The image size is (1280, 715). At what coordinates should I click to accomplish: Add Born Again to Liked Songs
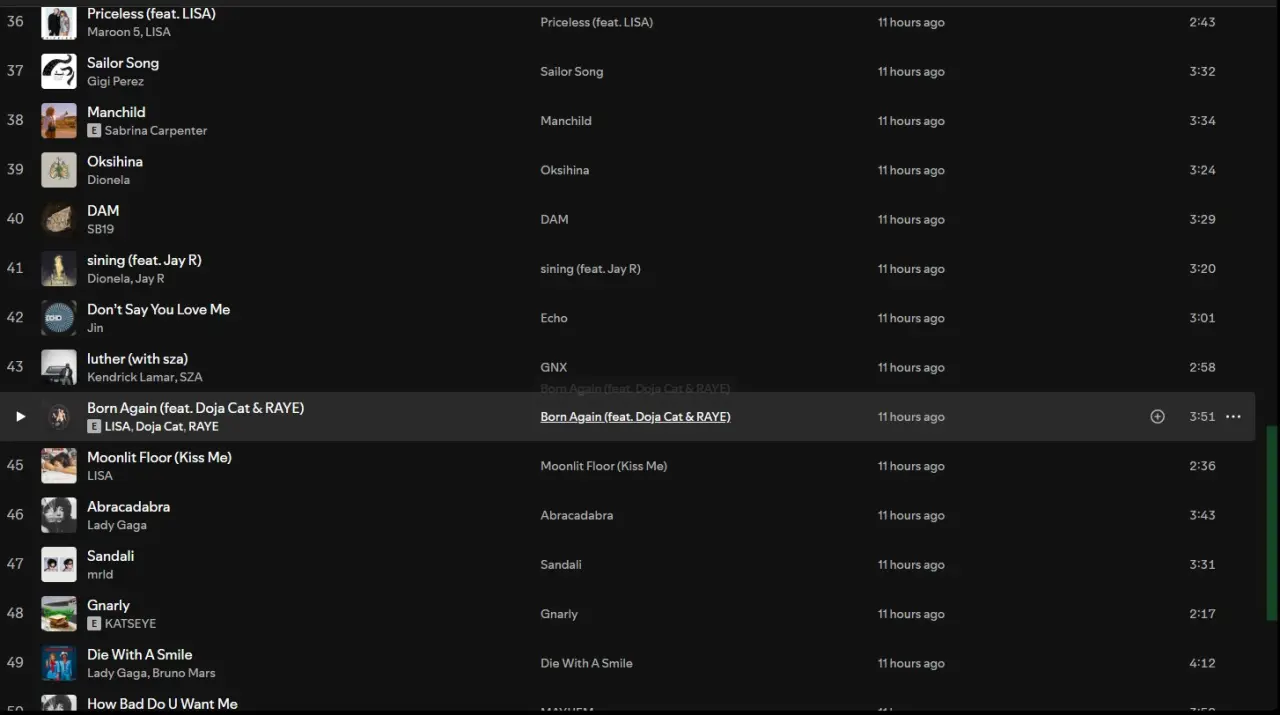[x=1157, y=416]
